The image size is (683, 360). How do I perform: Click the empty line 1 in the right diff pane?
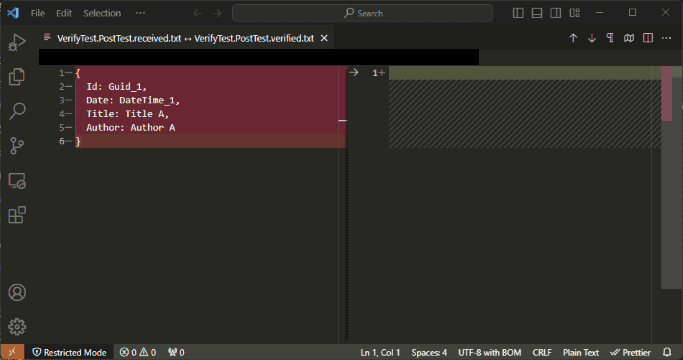[x=525, y=73]
